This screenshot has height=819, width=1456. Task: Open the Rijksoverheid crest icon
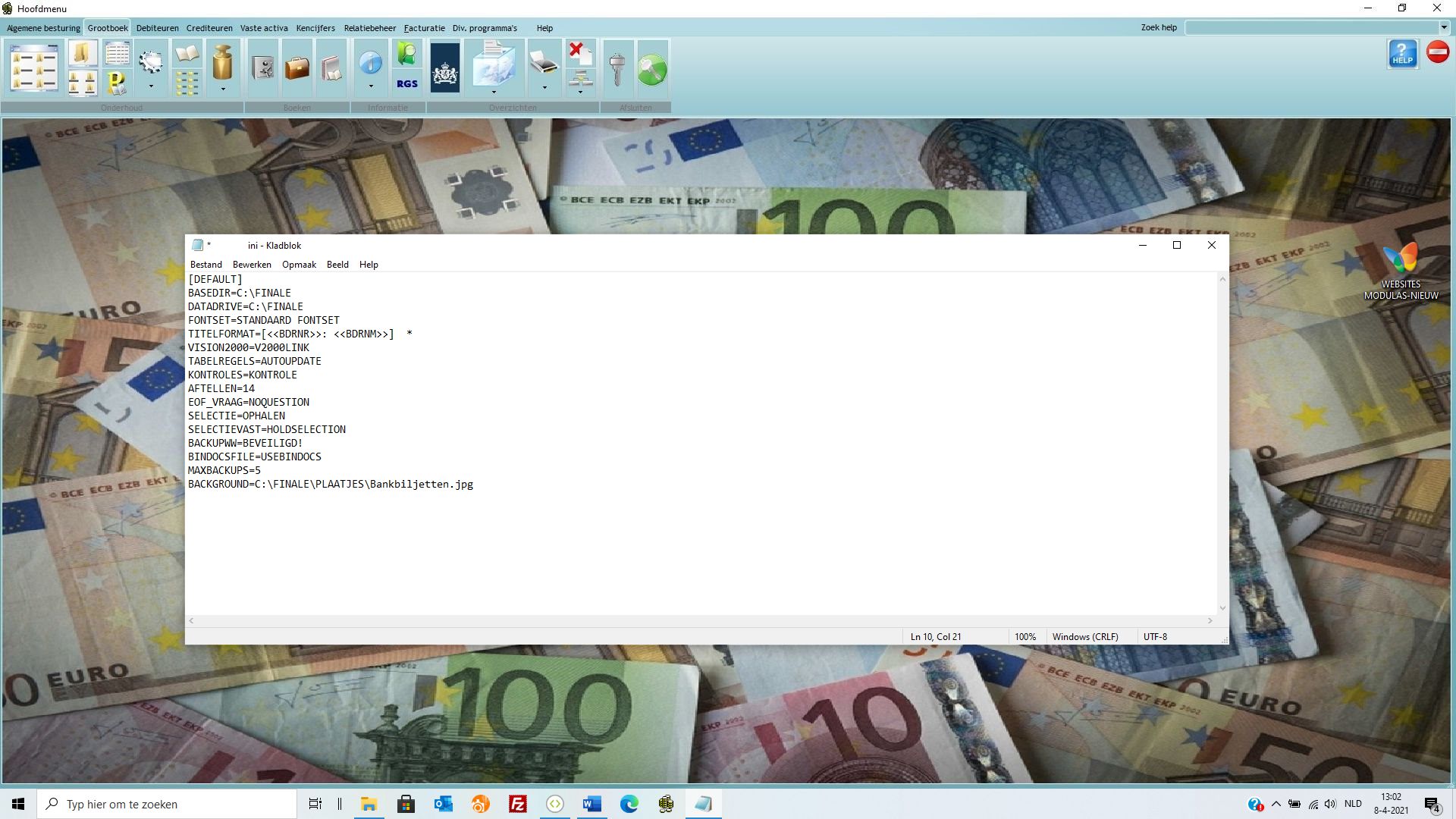pos(445,67)
